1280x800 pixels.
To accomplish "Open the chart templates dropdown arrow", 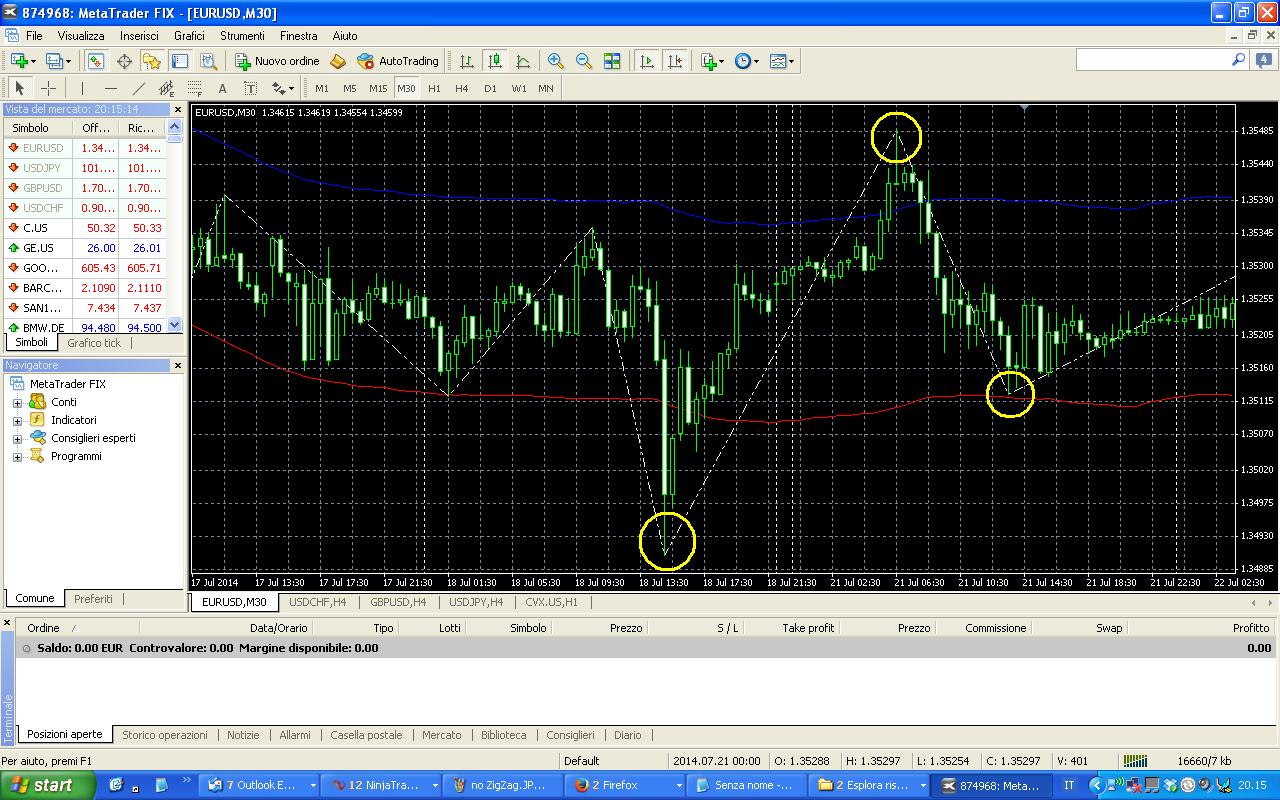I will coord(792,61).
